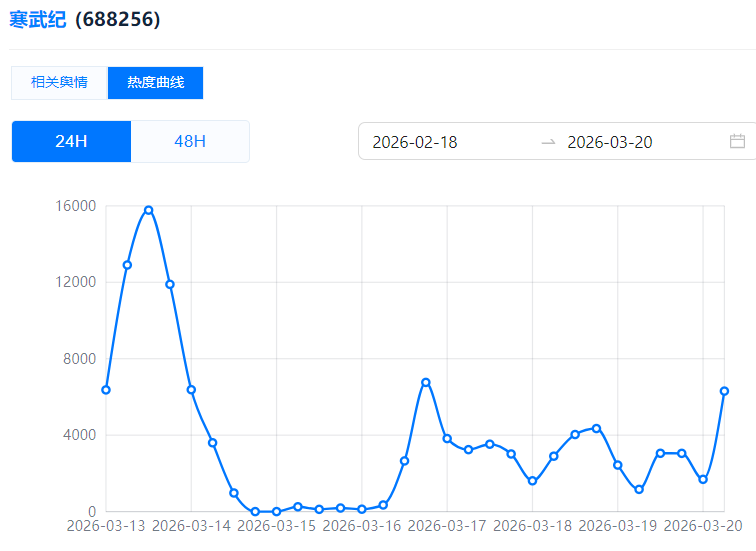Click the 2026-03-20 x-axis date label

pos(703,525)
